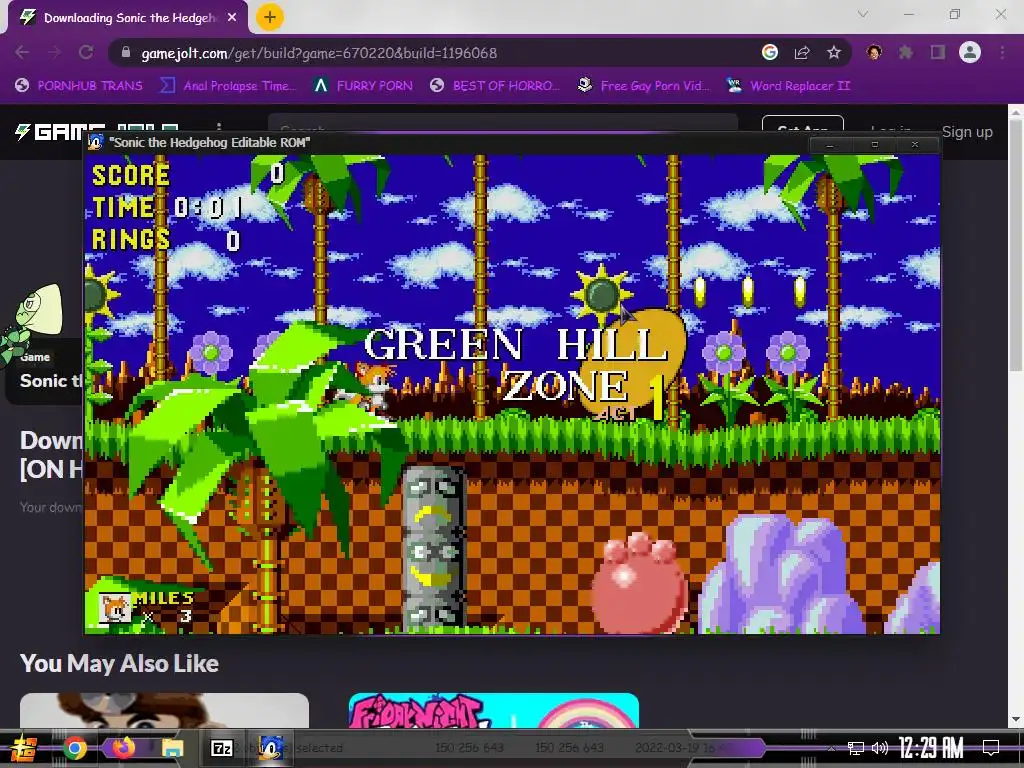Click the gamejolt.com address bar URL
The image size is (1024, 768).
coord(319,53)
